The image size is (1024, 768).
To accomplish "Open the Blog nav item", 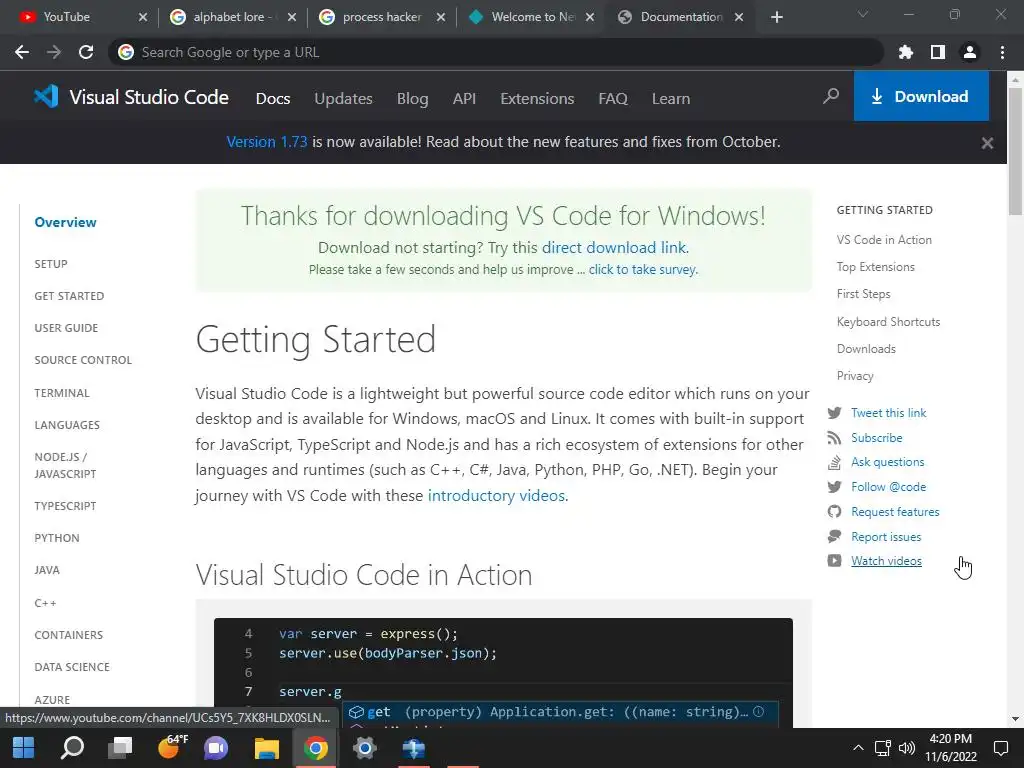I will [413, 99].
